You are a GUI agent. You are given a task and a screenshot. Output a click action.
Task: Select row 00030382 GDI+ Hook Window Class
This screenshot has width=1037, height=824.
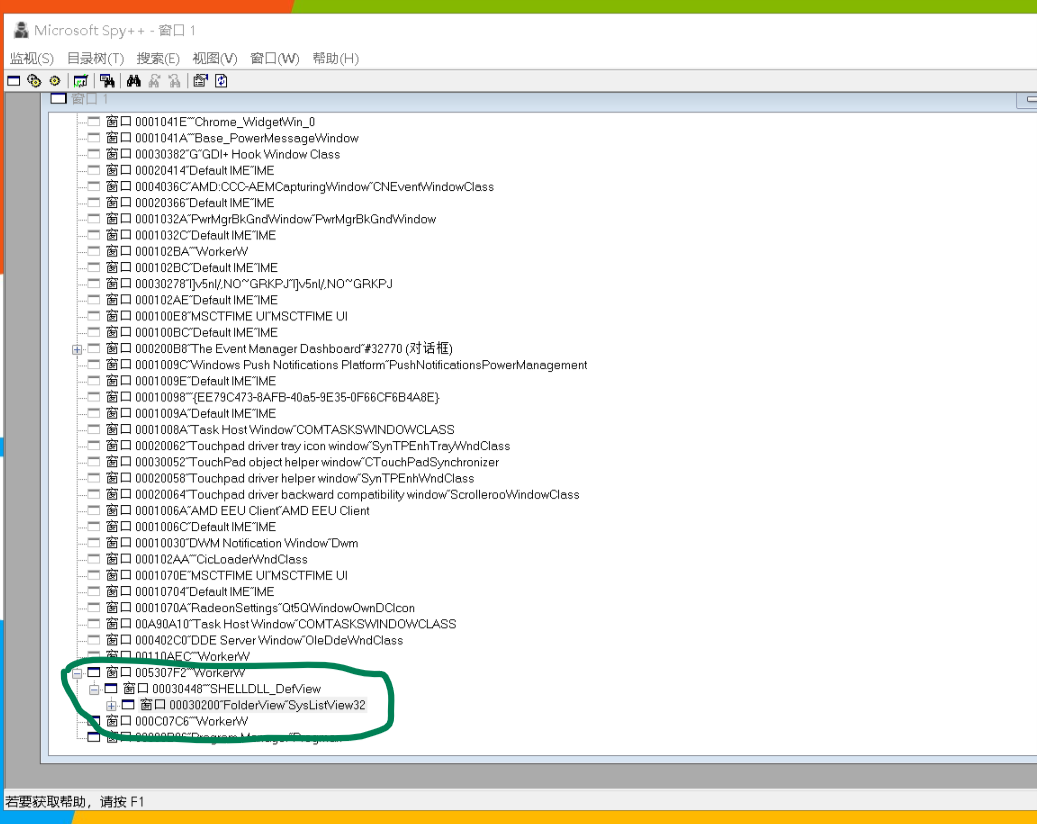coord(223,154)
